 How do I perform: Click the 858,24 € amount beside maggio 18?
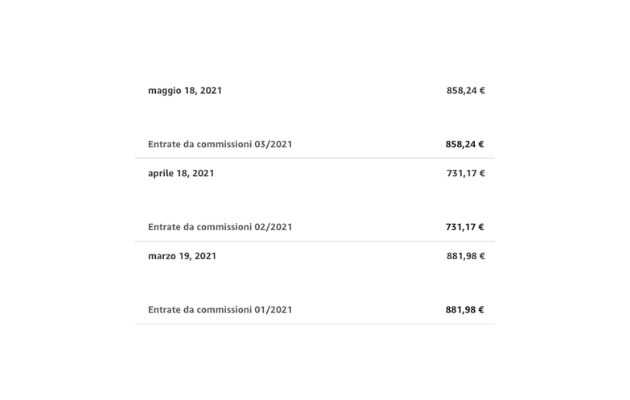click(466, 91)
